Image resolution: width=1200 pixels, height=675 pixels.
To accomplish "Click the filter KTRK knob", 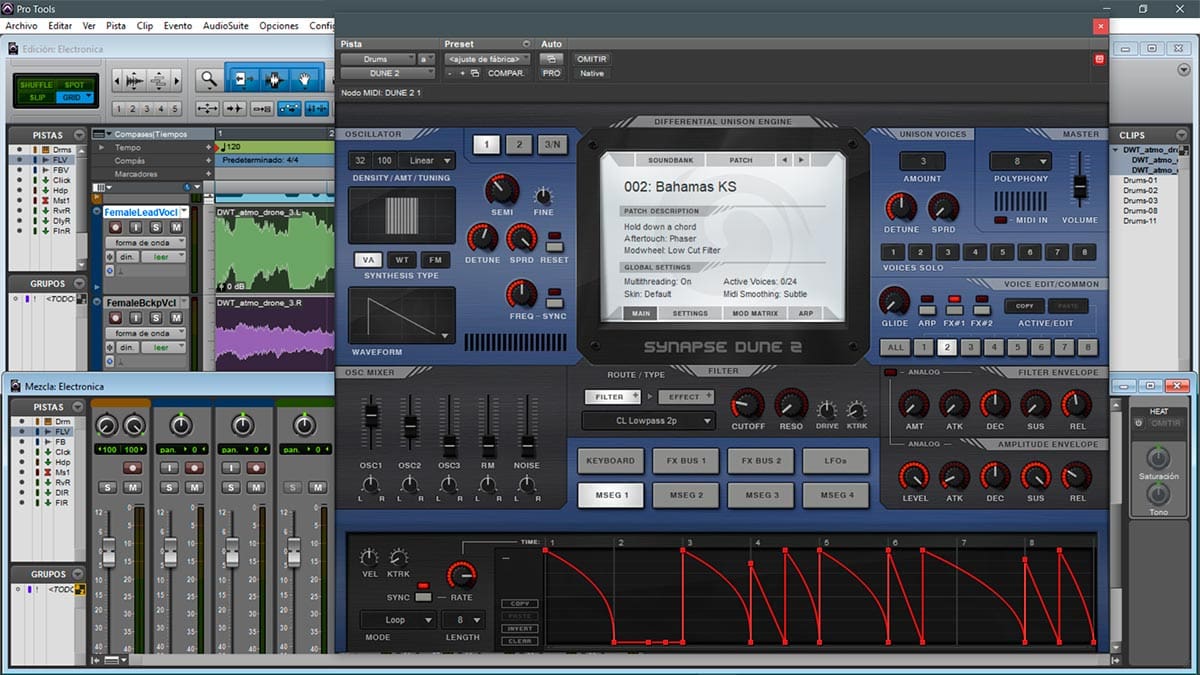I will [856, 410].
